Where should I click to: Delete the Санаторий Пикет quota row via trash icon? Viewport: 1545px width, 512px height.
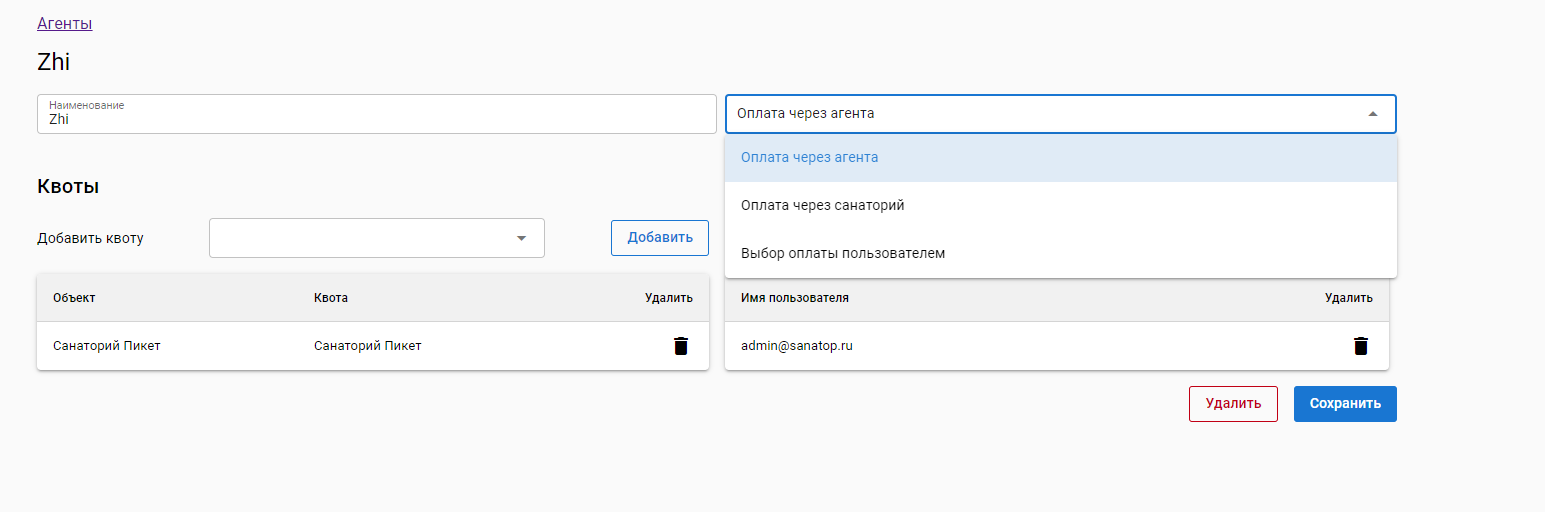tap(681, 346)
